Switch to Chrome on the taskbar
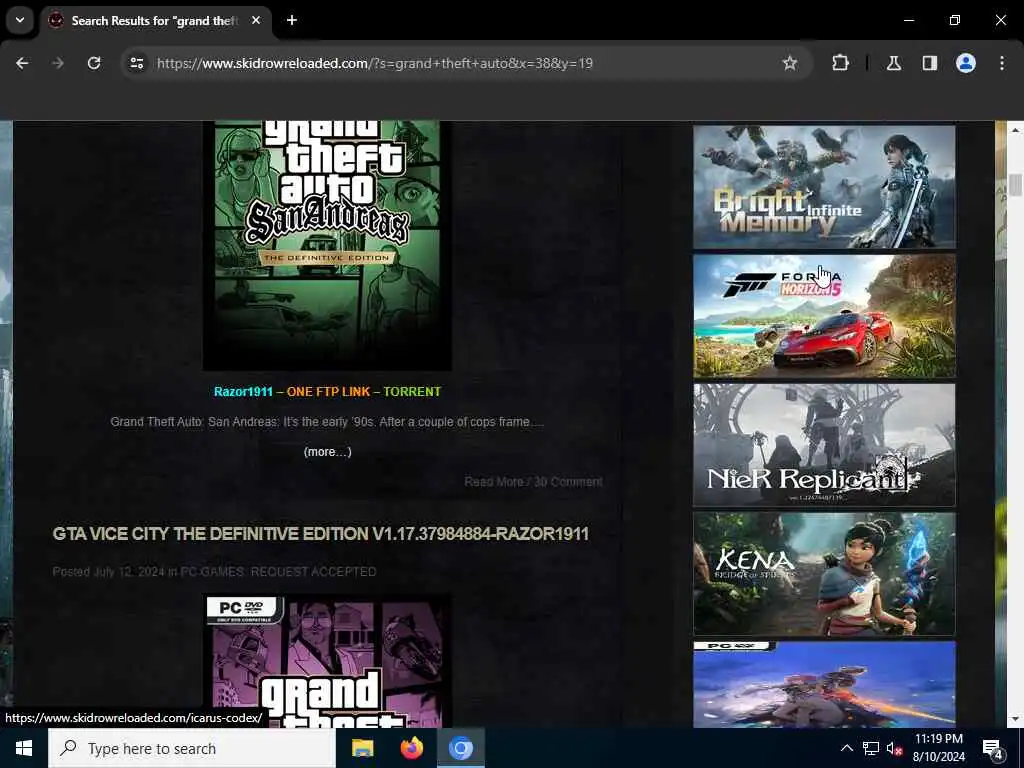Image resolution: width=1024 pixels, height=768 pixels. (460, 748)
